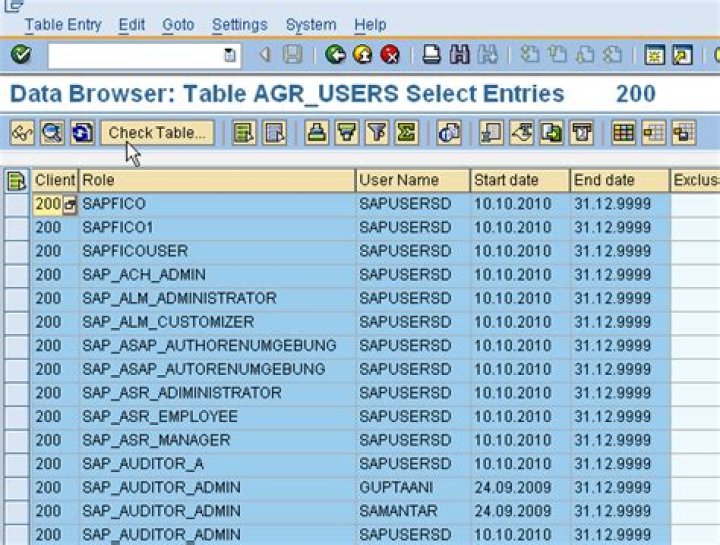
Task: Toggle row selector for SAPFICOUSER
Action: click(17, 251)
